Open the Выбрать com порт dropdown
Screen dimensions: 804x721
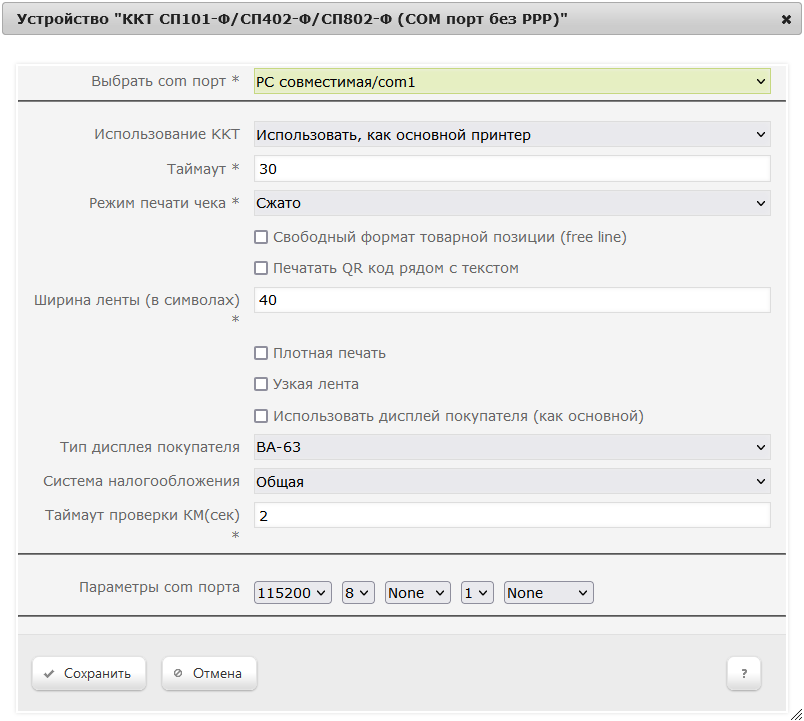tap(512, 82)
